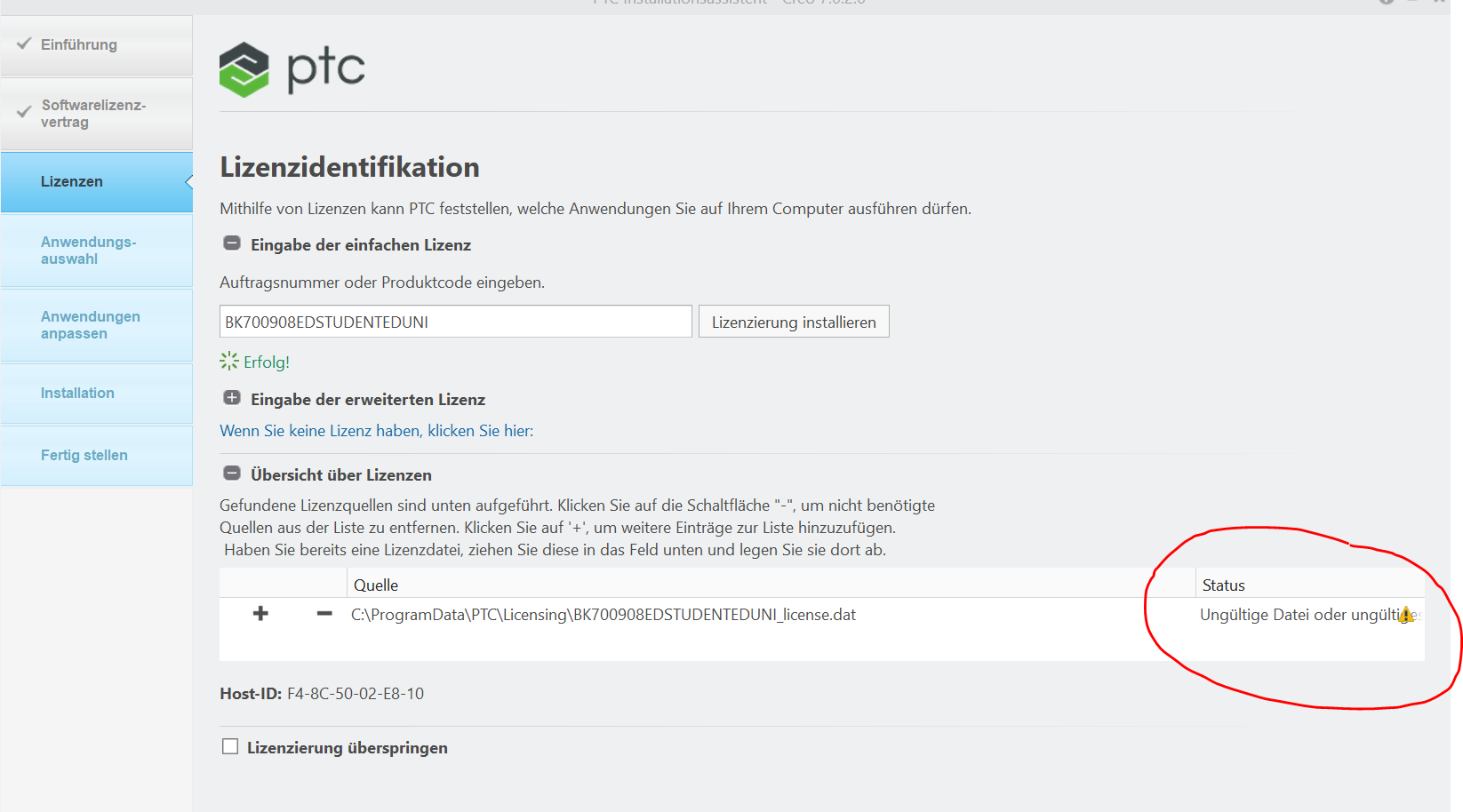
Task: Expand the Eingabe der erweiterten Lizenz section
Action: (x=232, y=398)
